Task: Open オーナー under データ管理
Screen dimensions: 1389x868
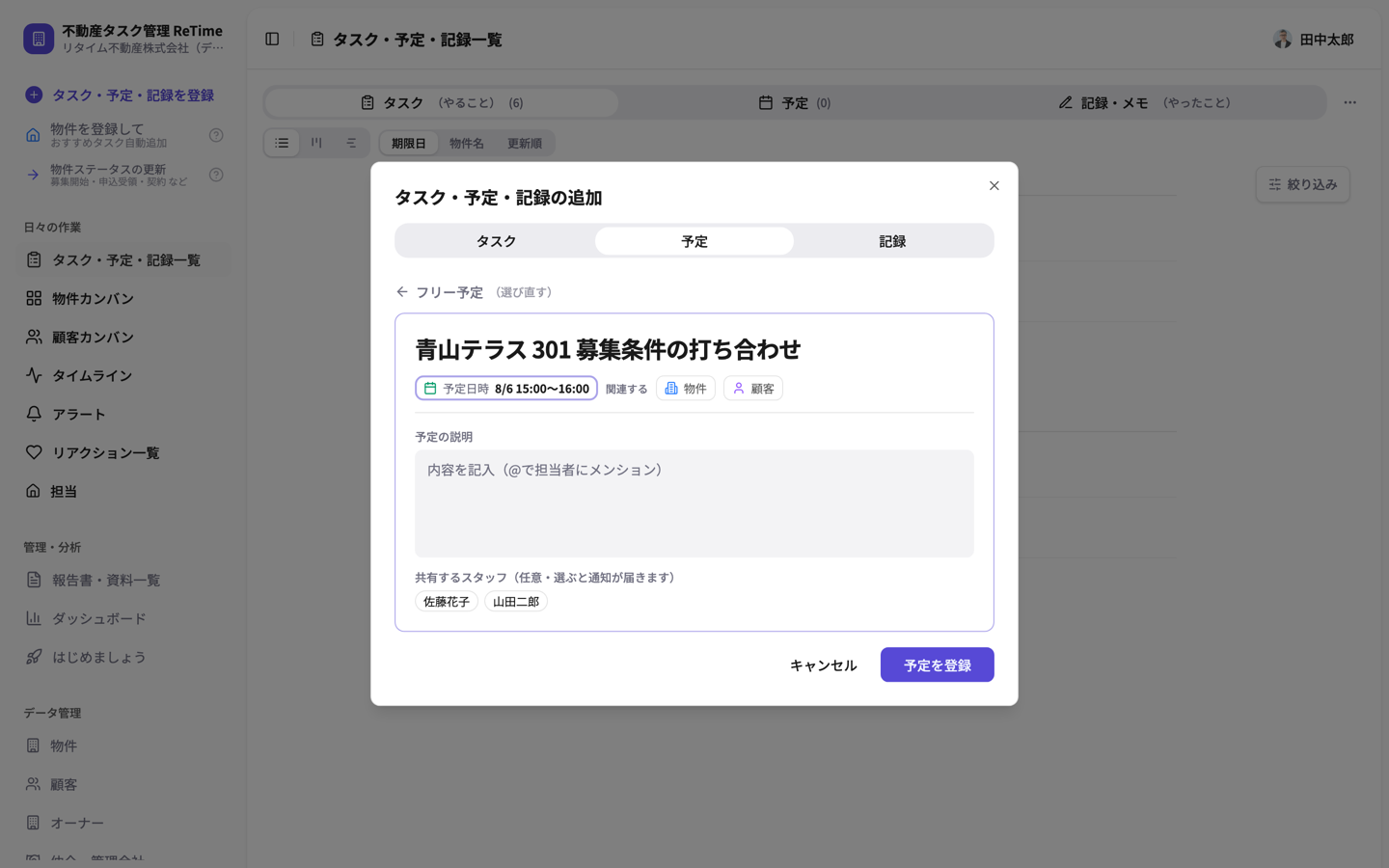Action: (x=123, y=823)
